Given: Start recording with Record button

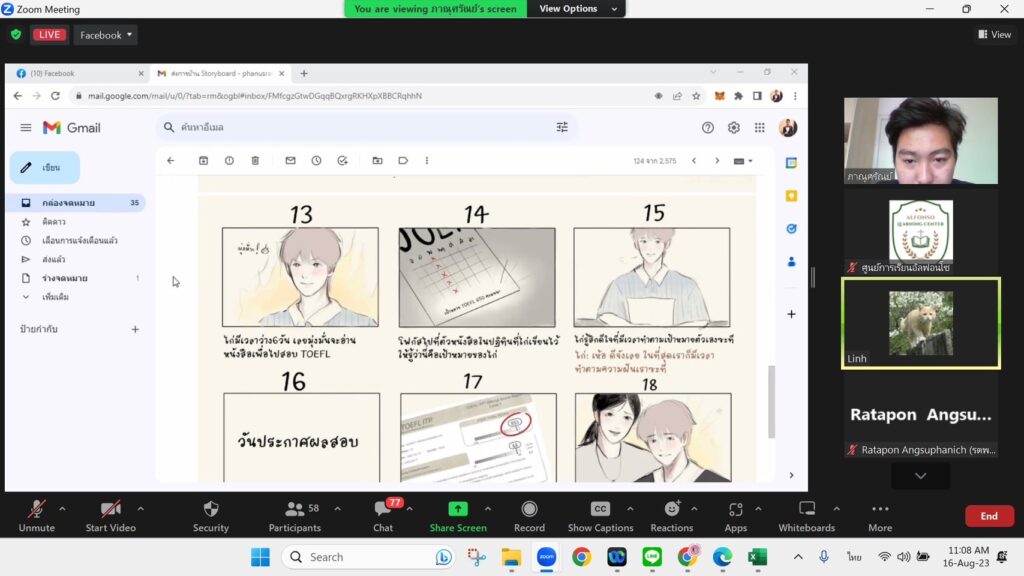Looking at the screenshot, I should point(529,509).
